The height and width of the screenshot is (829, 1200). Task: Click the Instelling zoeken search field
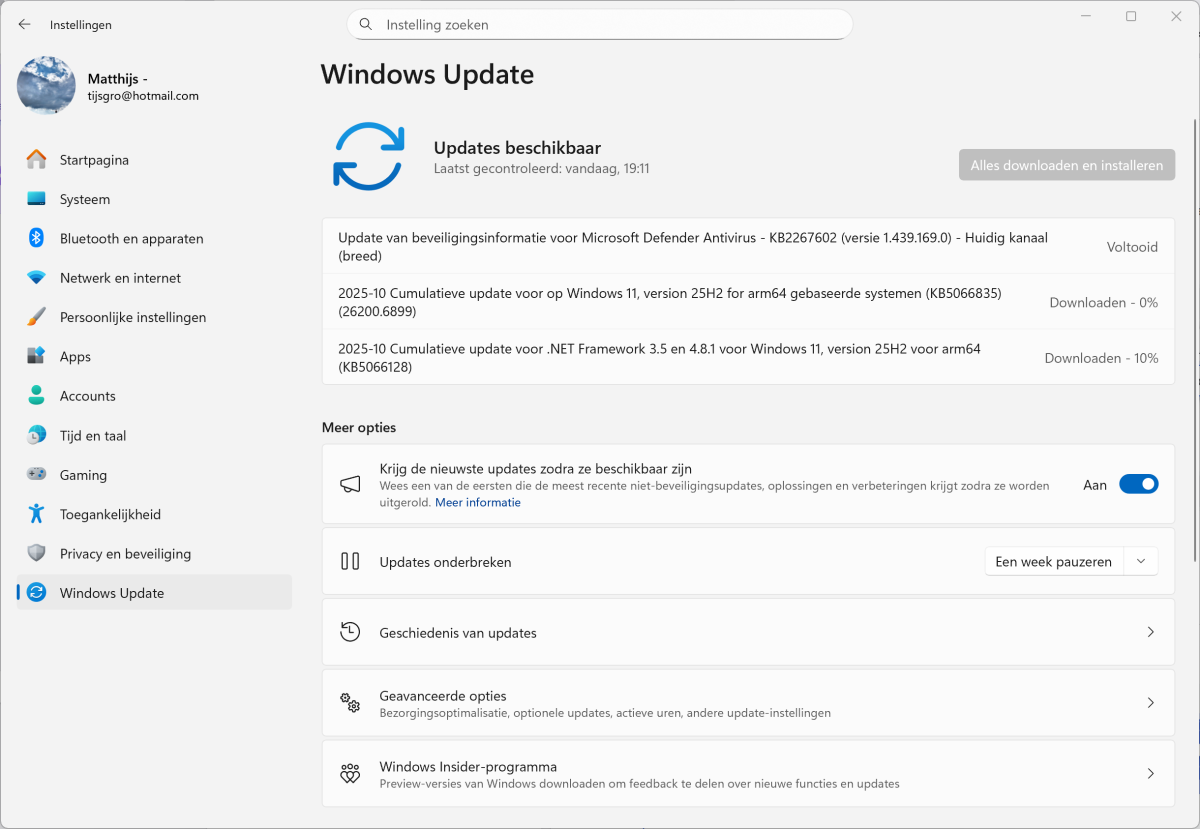(x=600, y=24)
